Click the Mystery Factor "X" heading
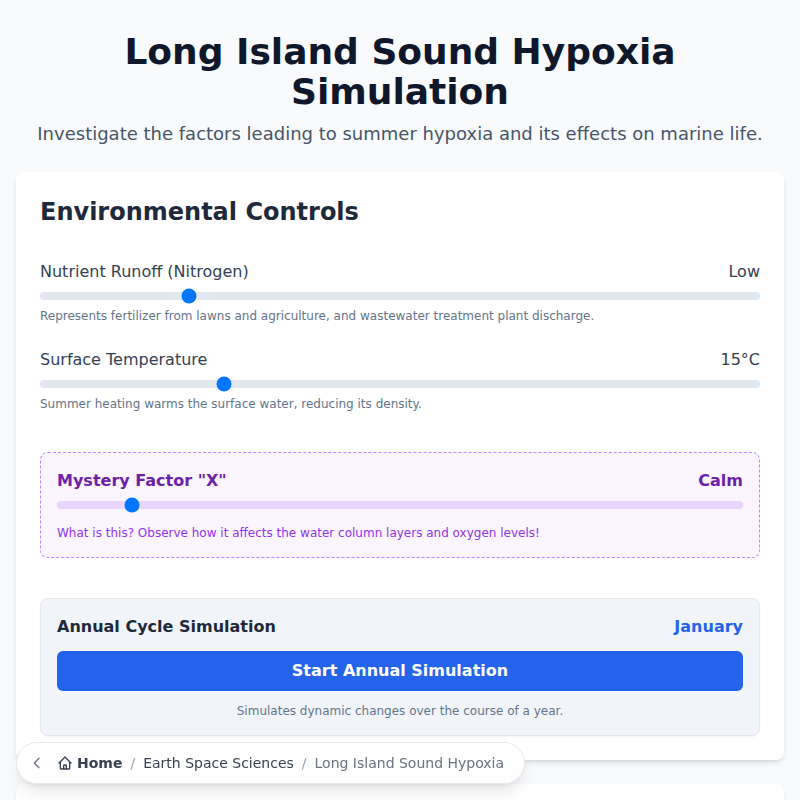The image size is (800, 800). coord(141,480)
